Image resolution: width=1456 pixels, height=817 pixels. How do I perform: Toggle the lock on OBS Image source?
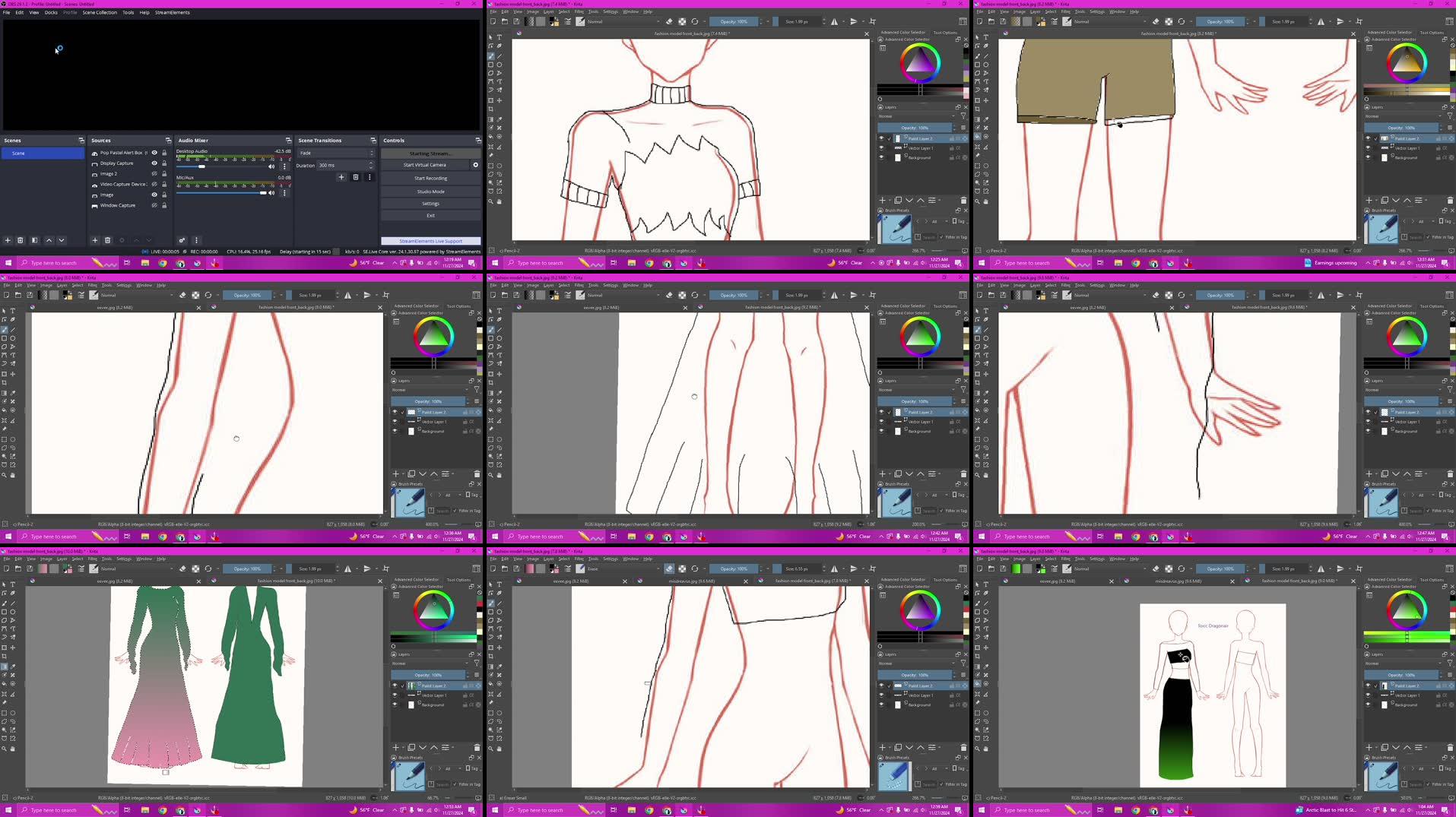point(164,195)
